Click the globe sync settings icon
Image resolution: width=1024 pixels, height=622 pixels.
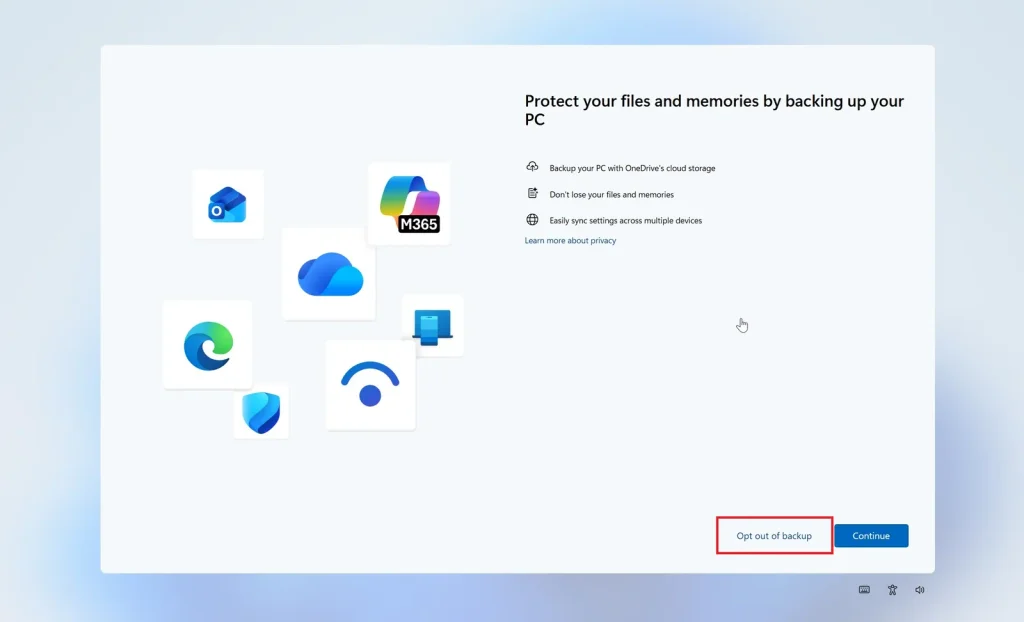click(532, 220)
